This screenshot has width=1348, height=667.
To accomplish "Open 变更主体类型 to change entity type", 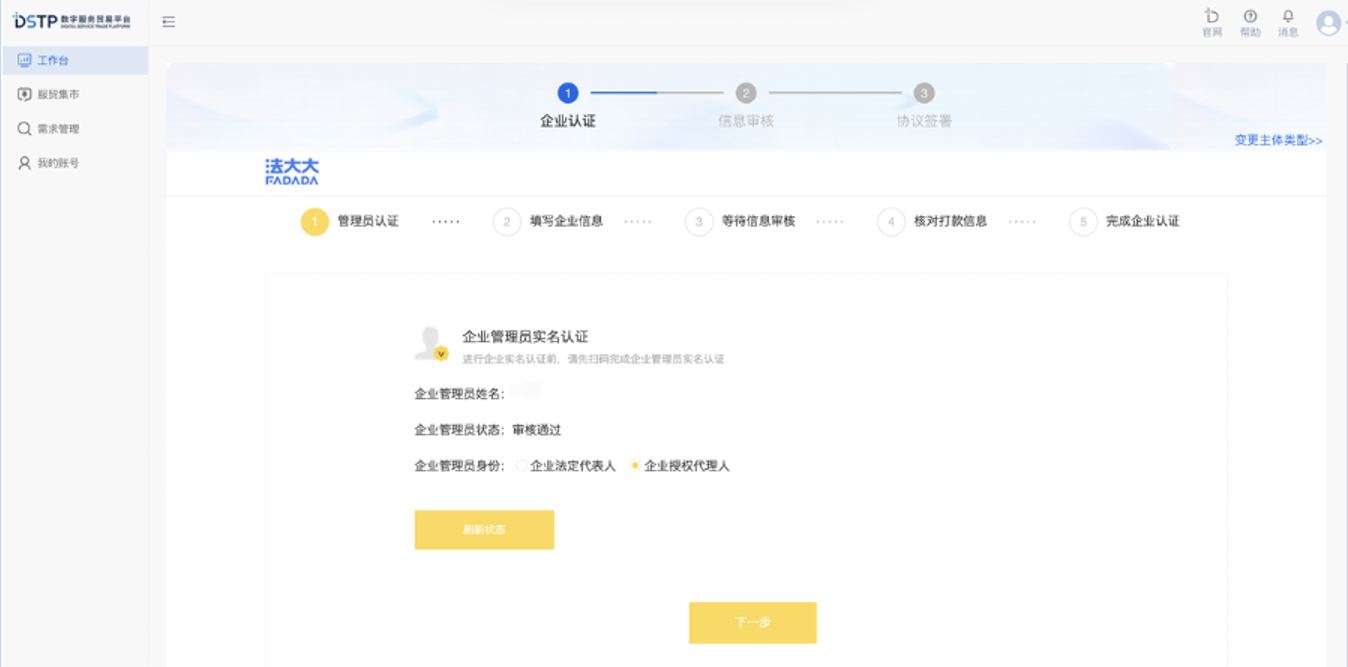I will (x=1277, y=141).
